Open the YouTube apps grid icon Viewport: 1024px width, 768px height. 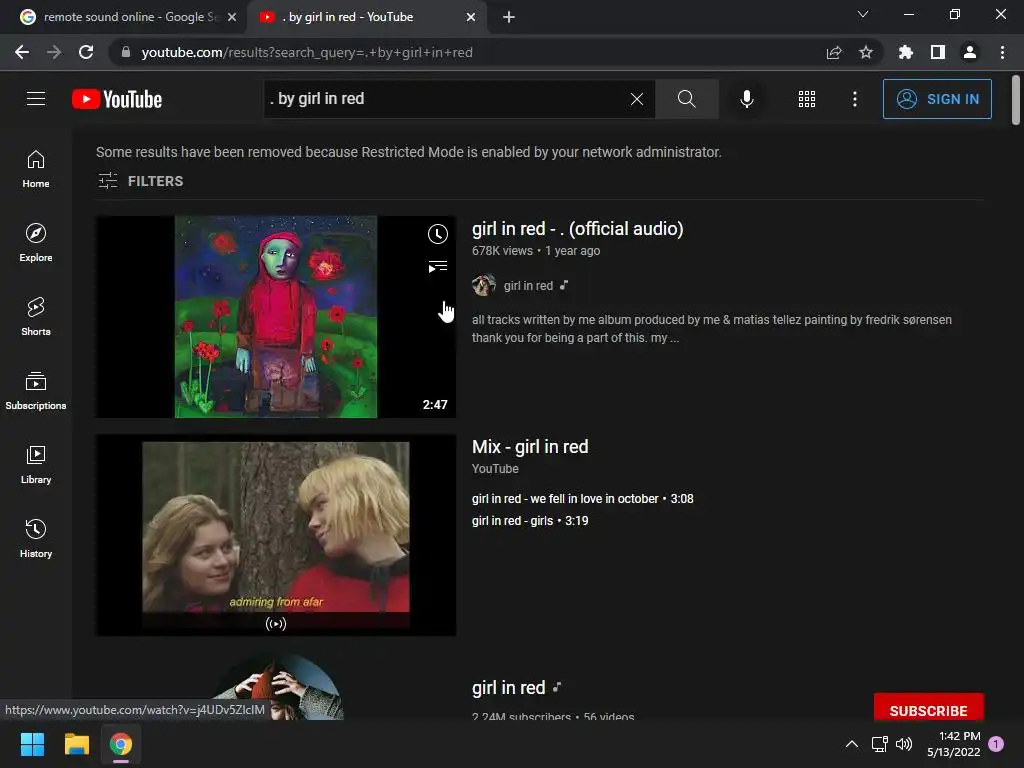[x=807, y=99]
